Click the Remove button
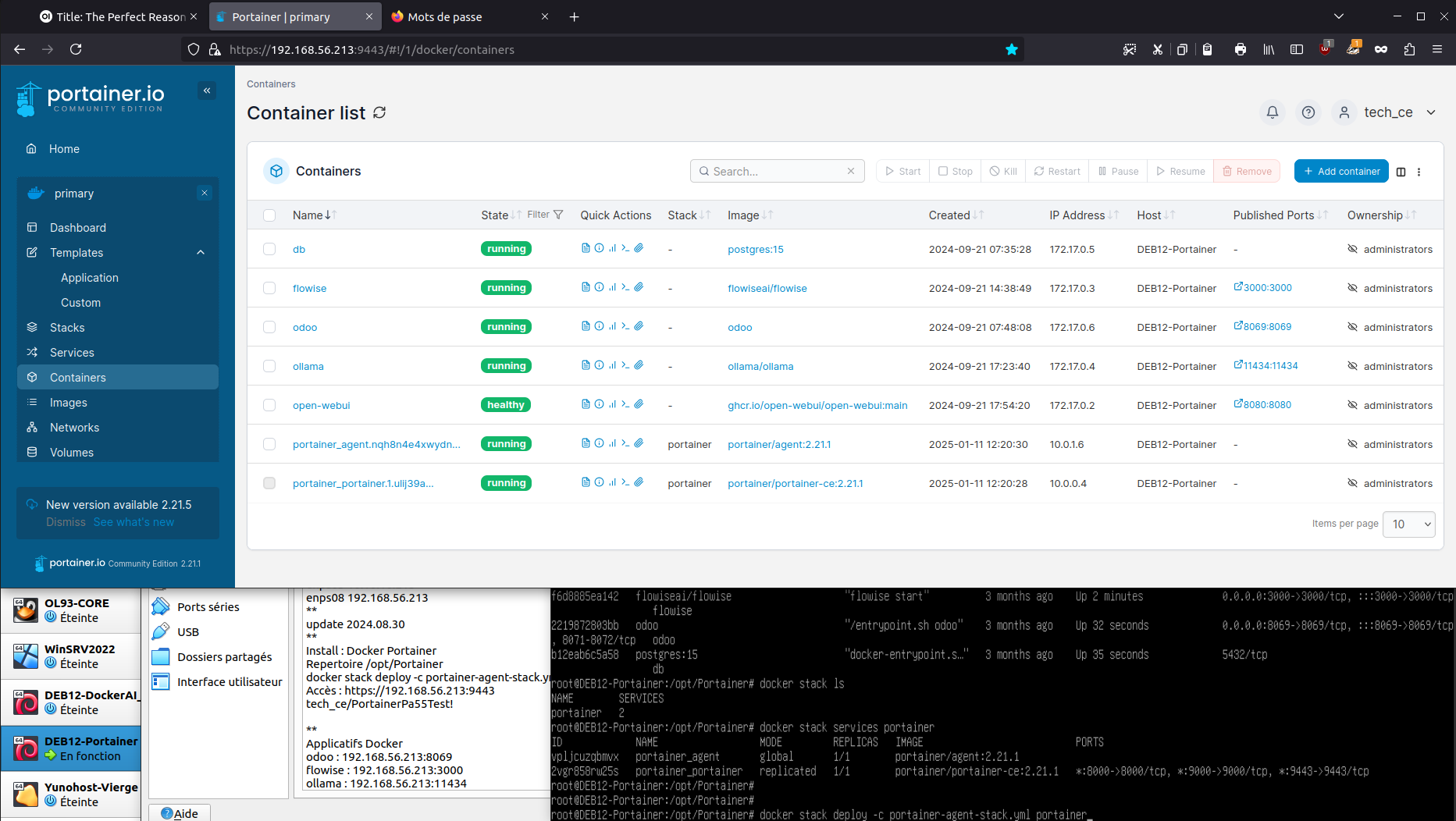The height and width of the screenshot is (821, 1456). pyautogui.click(x=1247, y=171)
